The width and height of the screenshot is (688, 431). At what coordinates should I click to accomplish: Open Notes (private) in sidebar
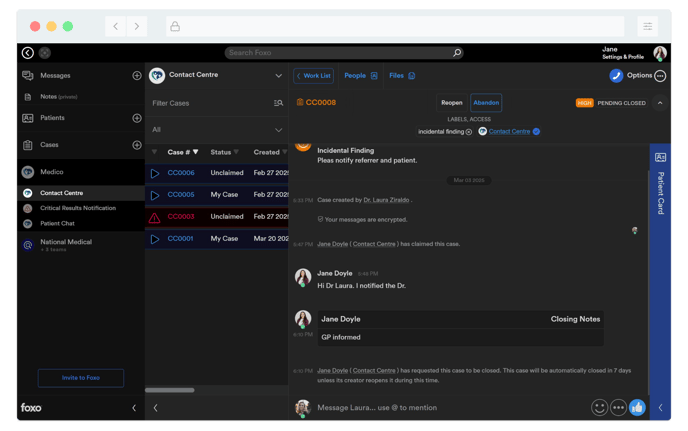tap(59, 97)
